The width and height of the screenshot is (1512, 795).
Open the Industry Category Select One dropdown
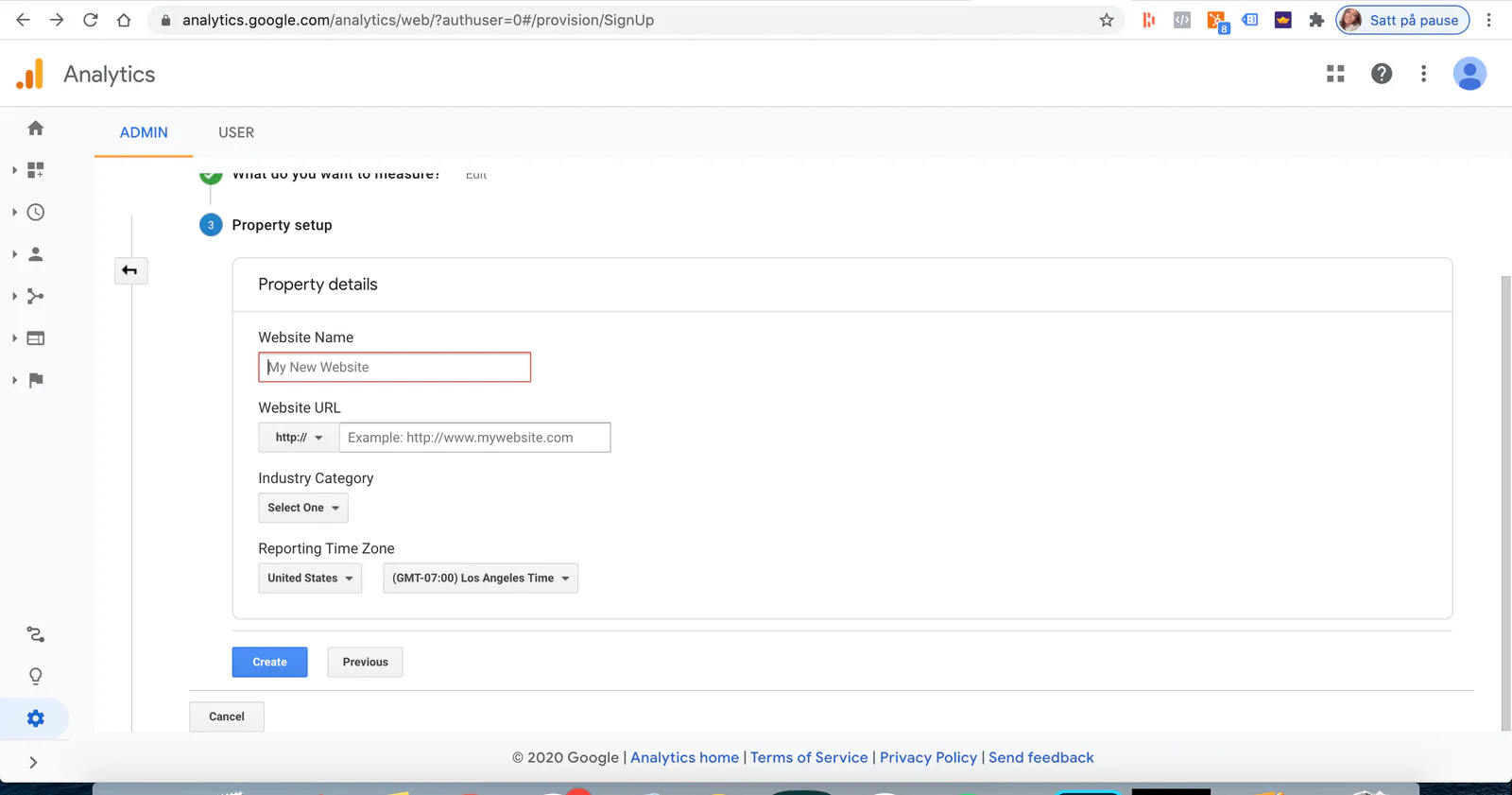pos(303,508)
